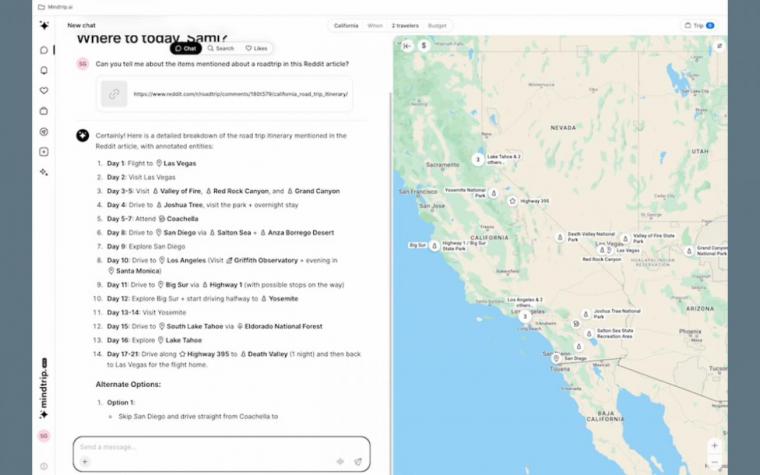Screen dimensions: 760x475
Task: Zoom out the map with the minus button
Action: (x=714, y=462)
